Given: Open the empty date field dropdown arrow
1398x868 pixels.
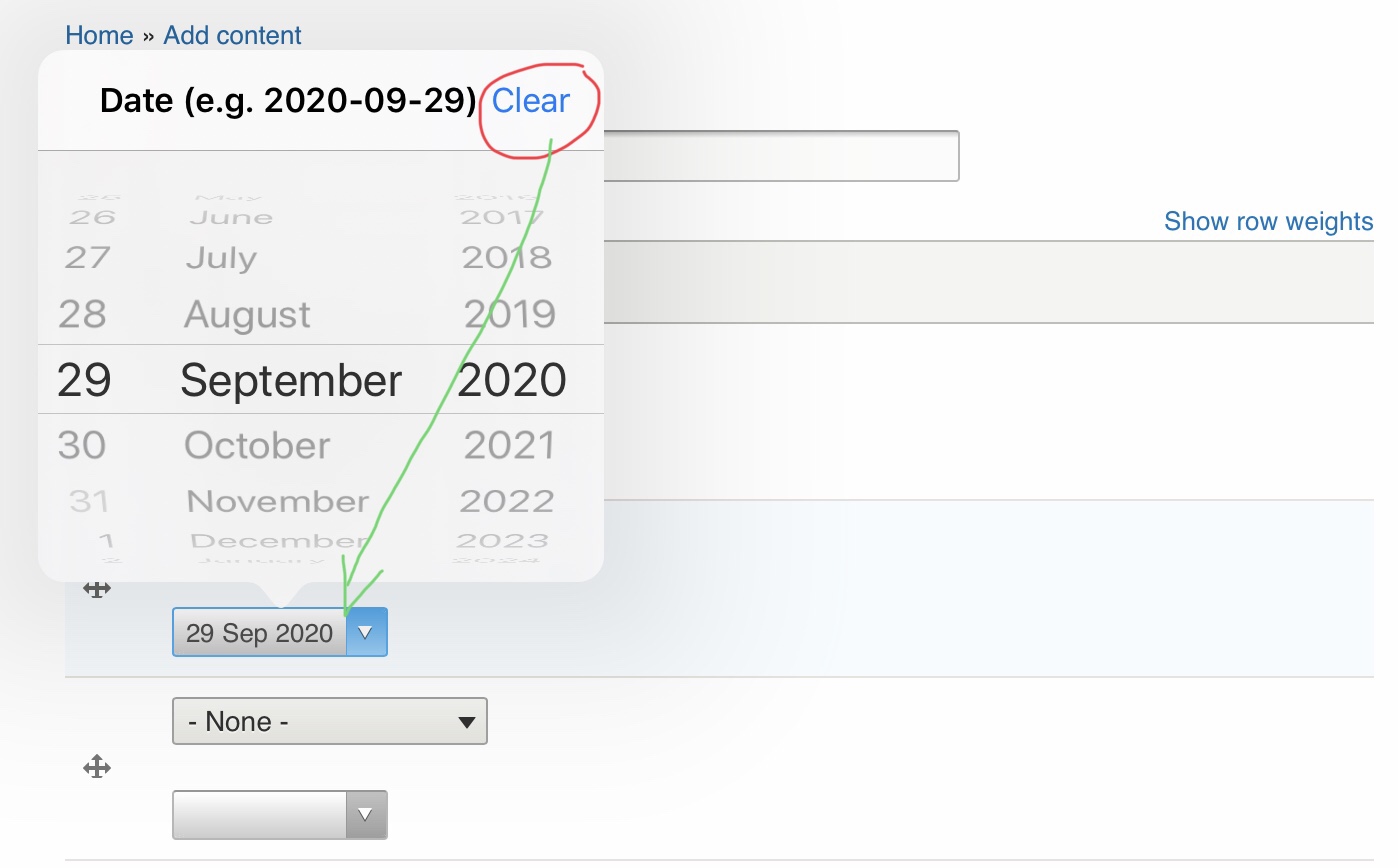Looking at the screenshot, I should coord(366,814).
